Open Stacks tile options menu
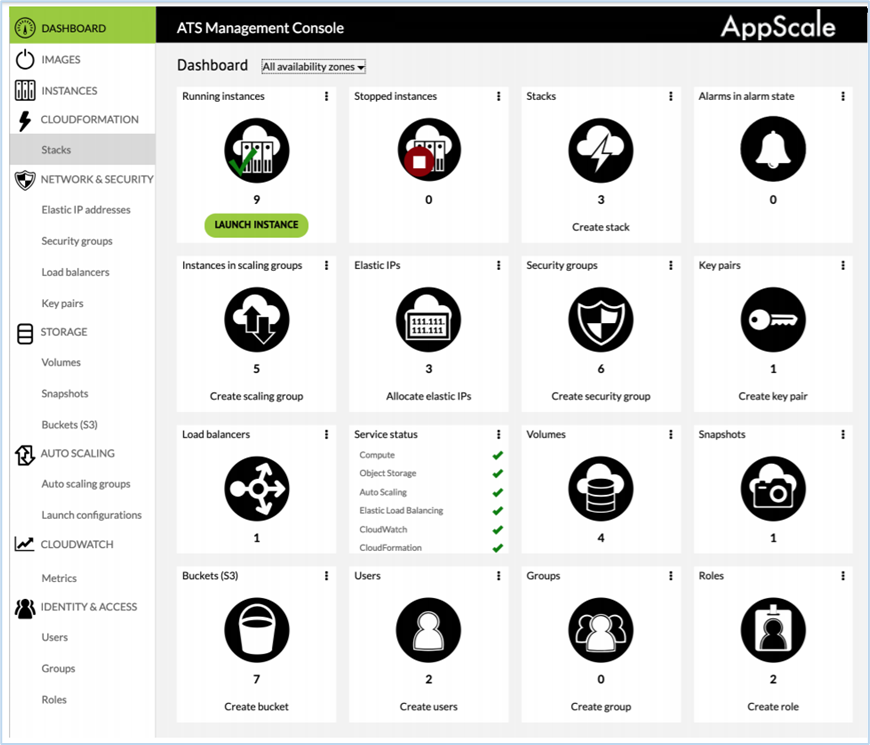Image resolution: width=870 pixels, height=745 pixels. [x=671, y=96]
